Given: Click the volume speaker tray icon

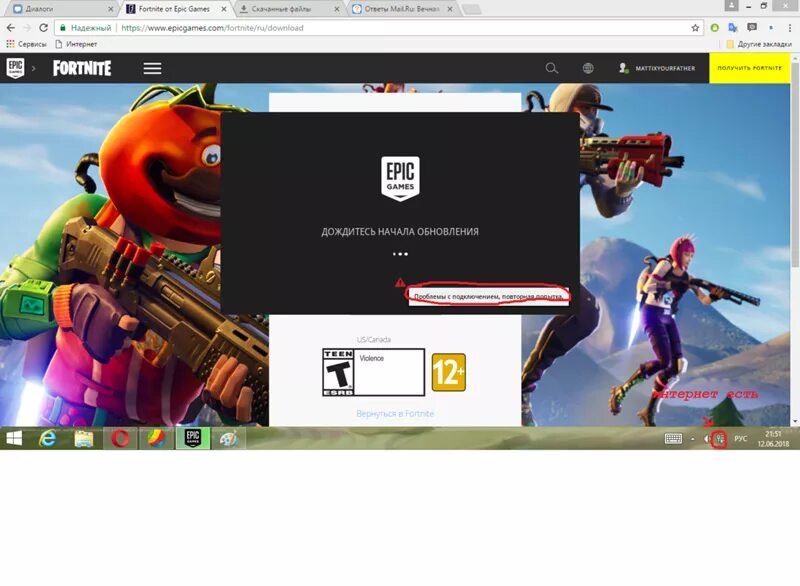Looking at the screenshot, I should (x=707, y=439).
